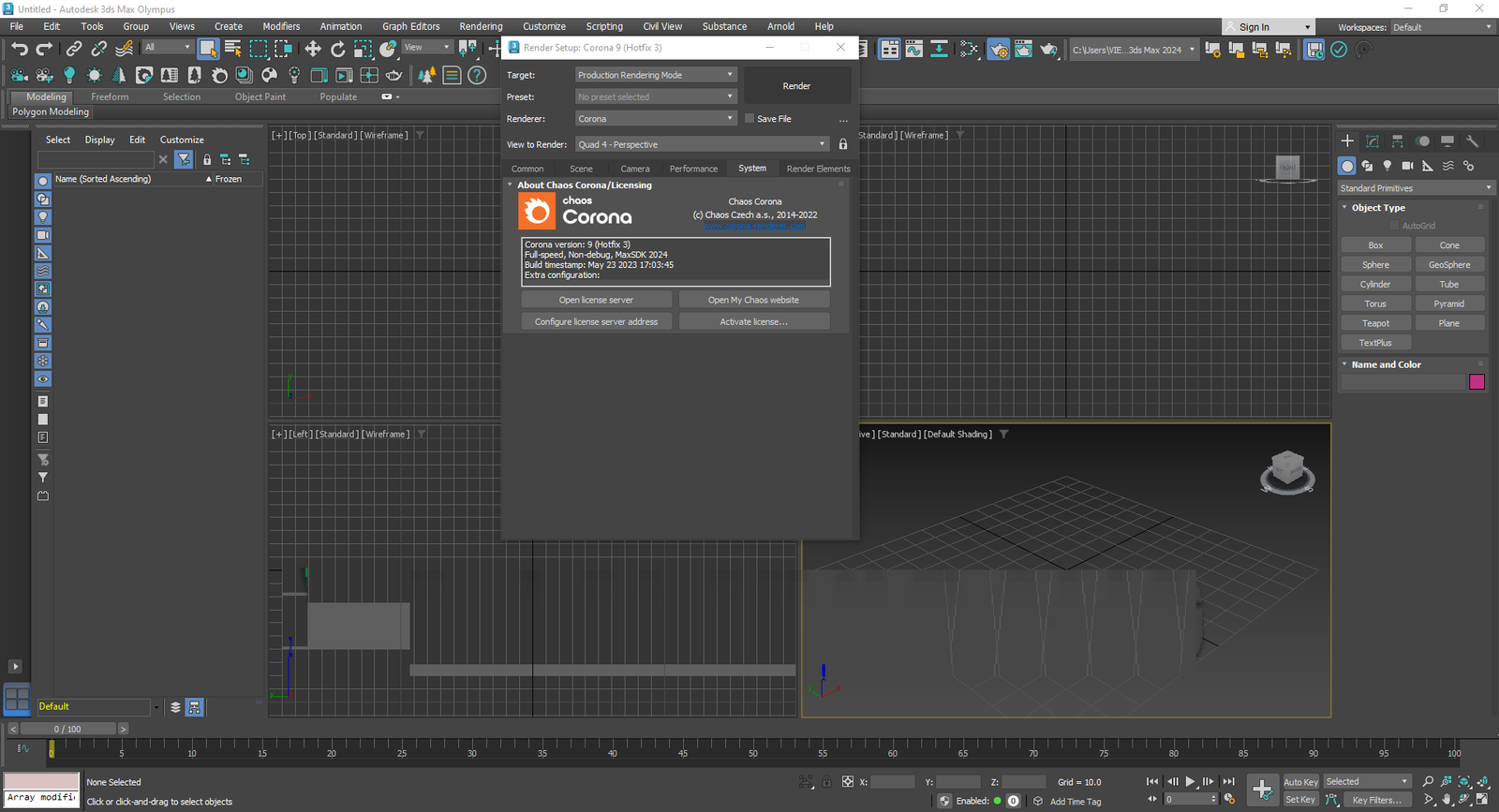Switch to the Render Elements tab

click(818, 169)
